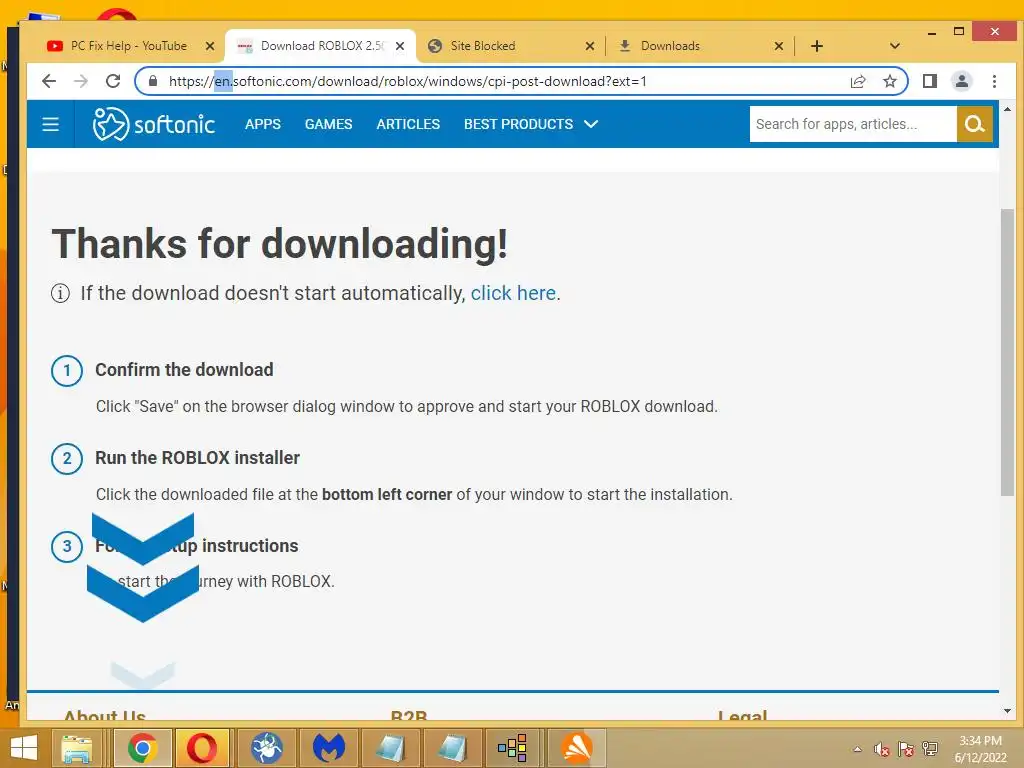Open the Windows Start button
The image size is (1024, 768).
(24, 748)
